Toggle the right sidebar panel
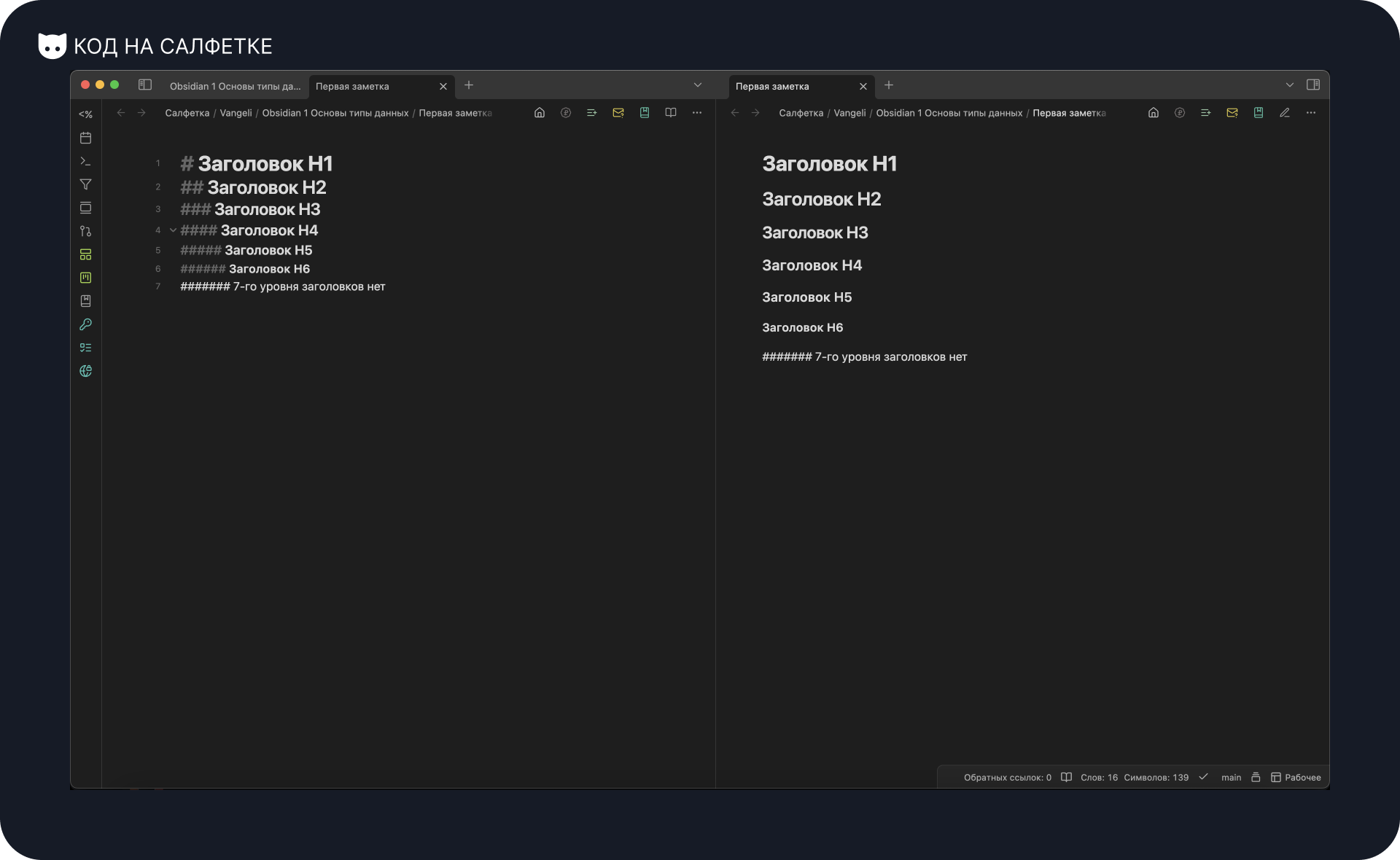This screenshot has height=860, width=1400. pos(1313,85)
